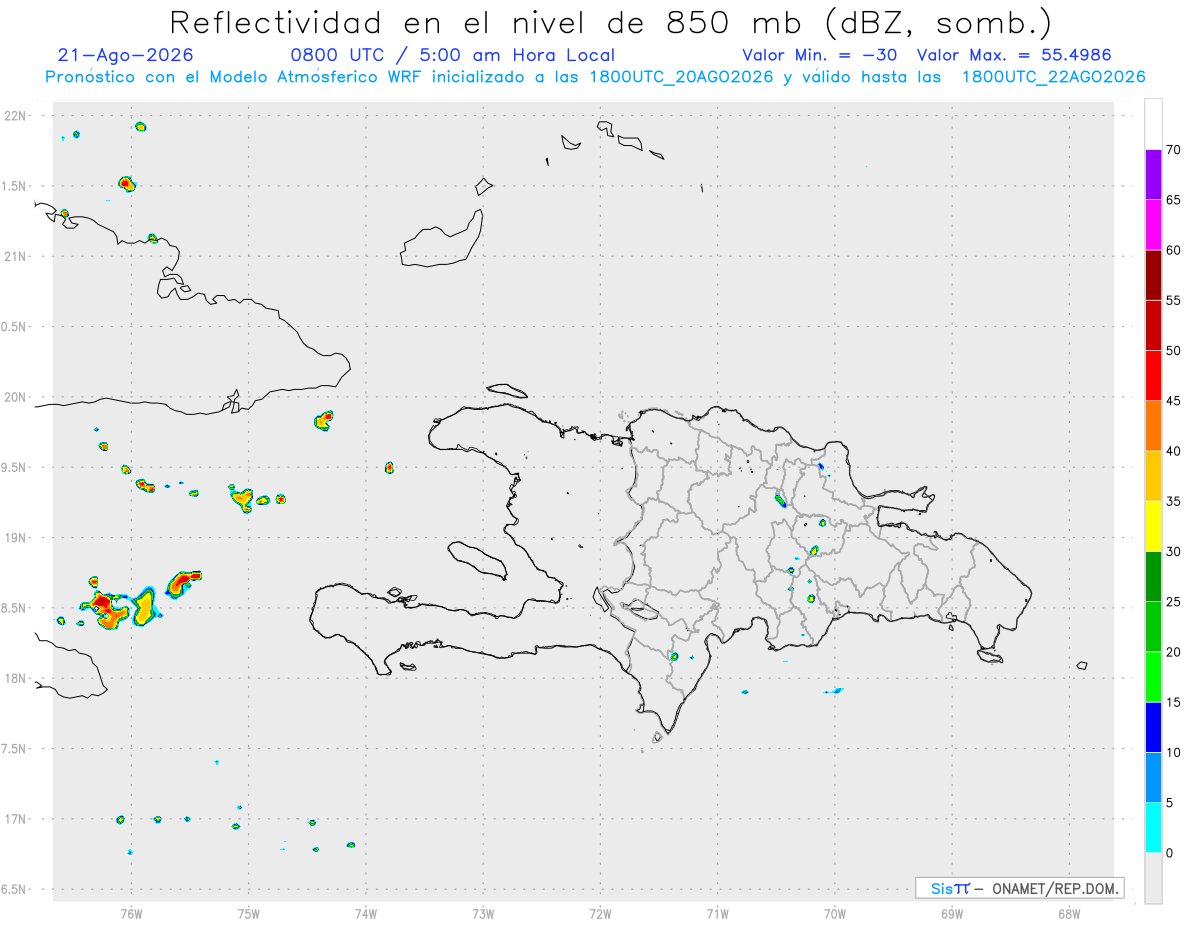Click the '1800UTC_20AGO2026' initialization timestamp
Image resolution: width=1200 pixels, height=927 pixels.
679,77
